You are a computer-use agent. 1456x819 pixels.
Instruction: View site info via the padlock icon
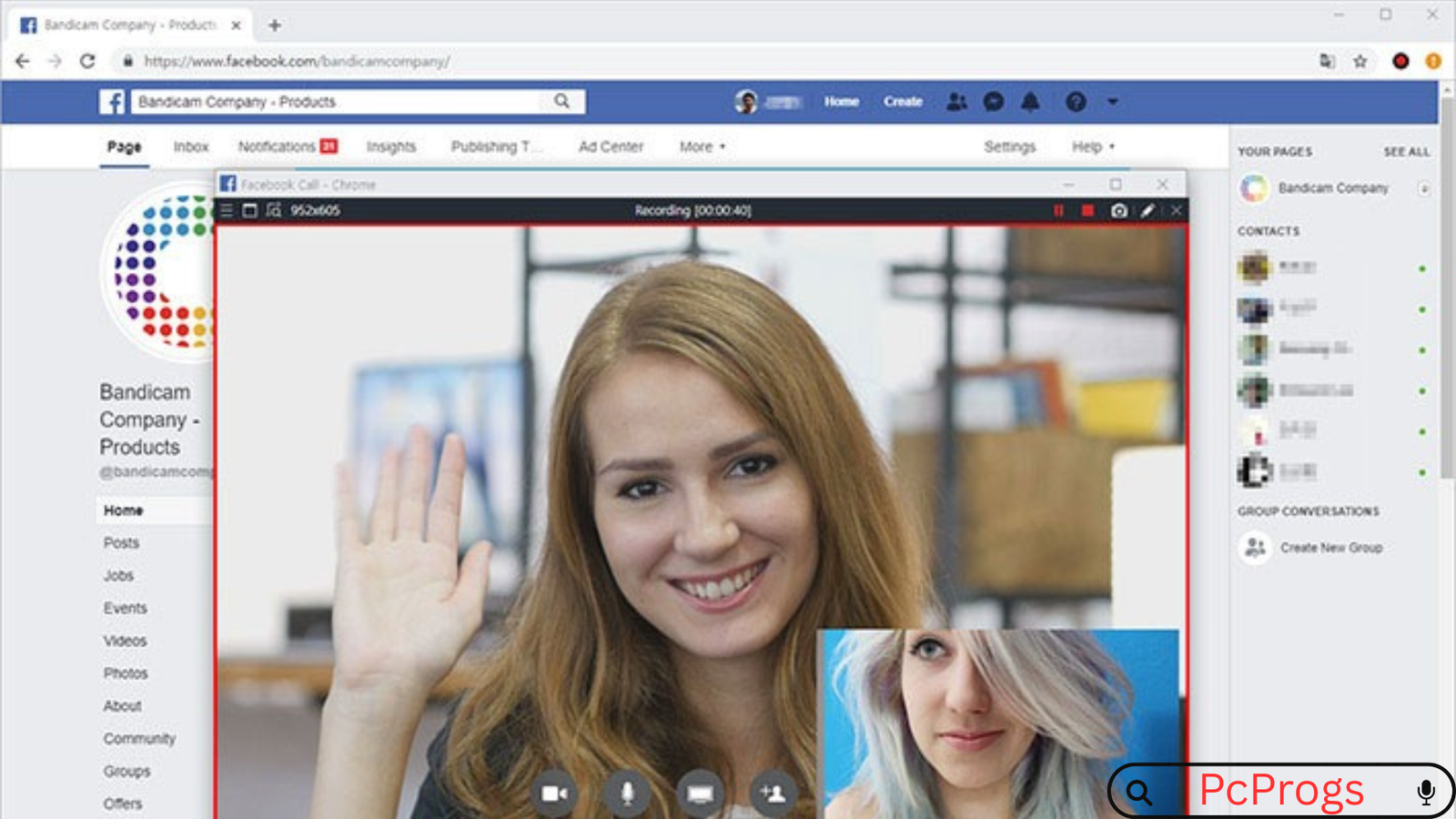coord(127,61)
